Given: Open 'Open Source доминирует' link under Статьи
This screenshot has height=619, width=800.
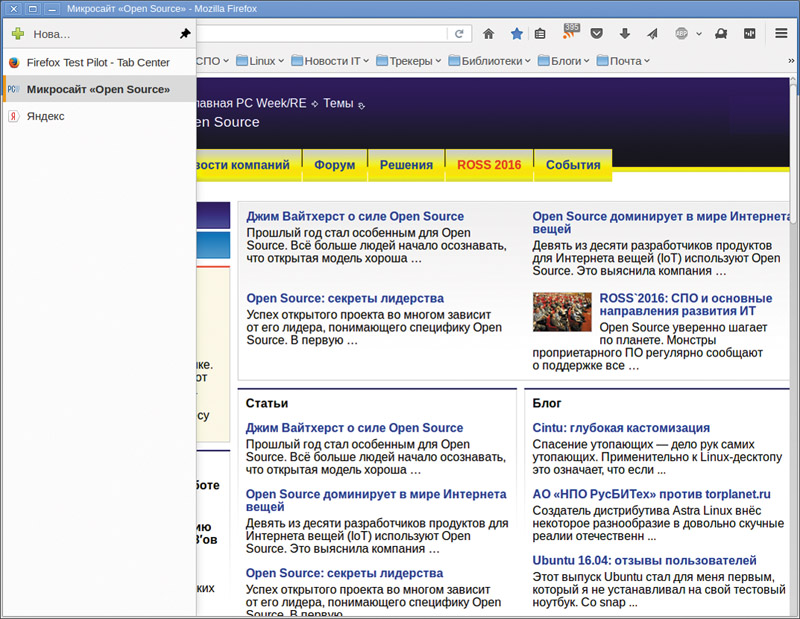Looking at the screenshot, I should click(x=376, y=500).
